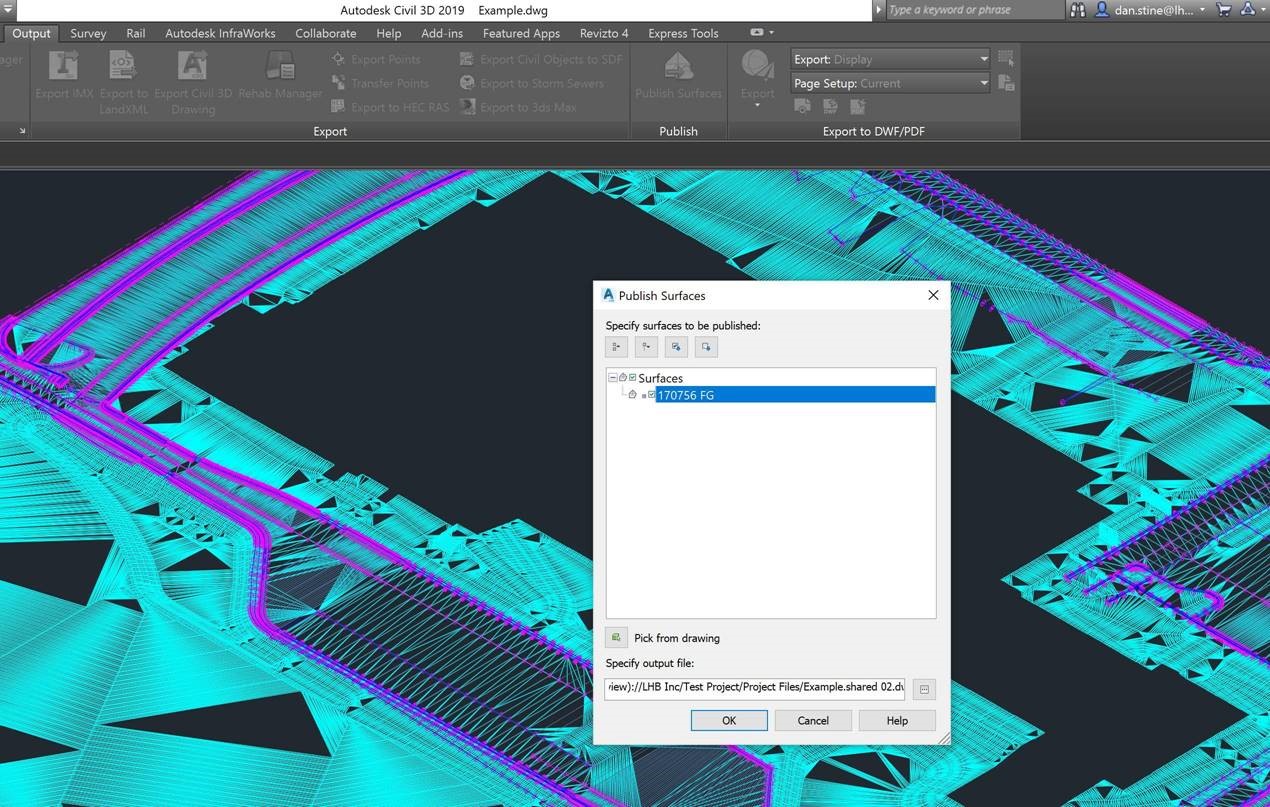Click third toolbar button with checkbox icon

coord(676,347)
